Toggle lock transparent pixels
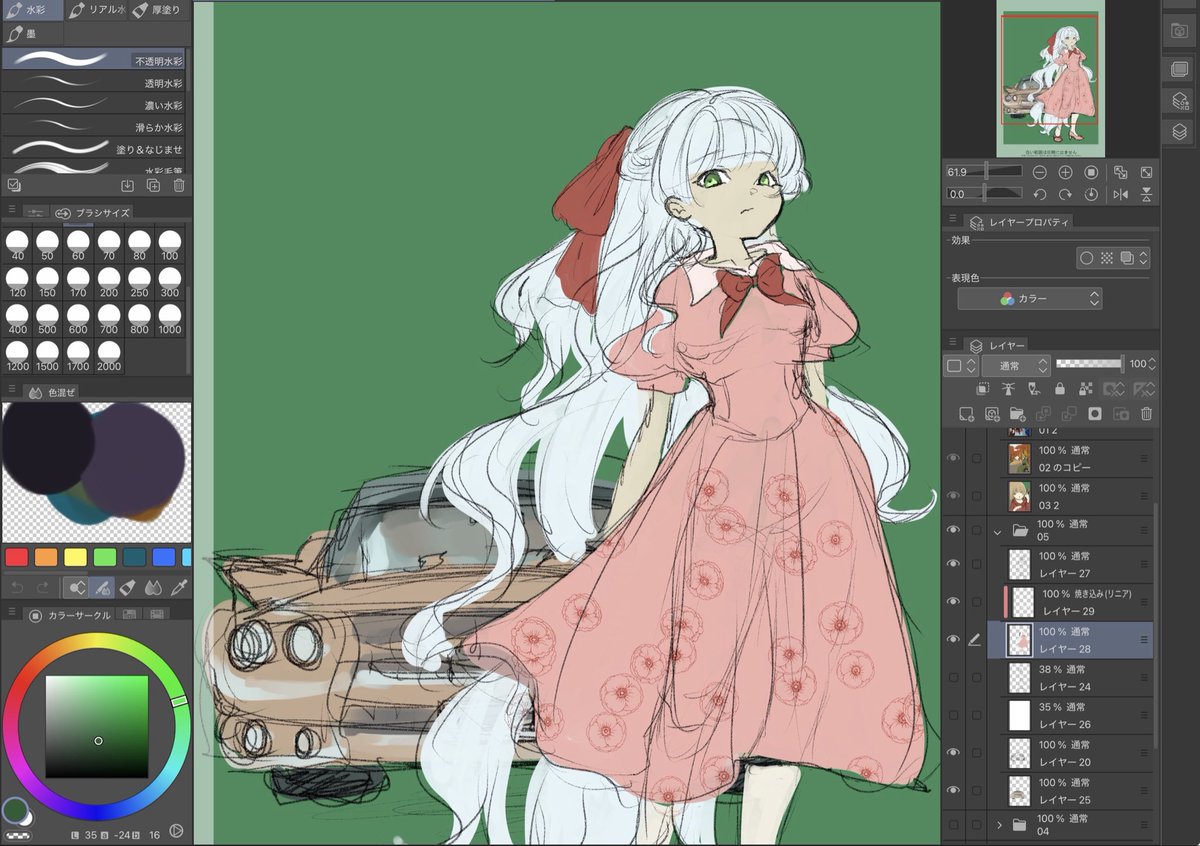1200x846 pixels. [1086, 388]
